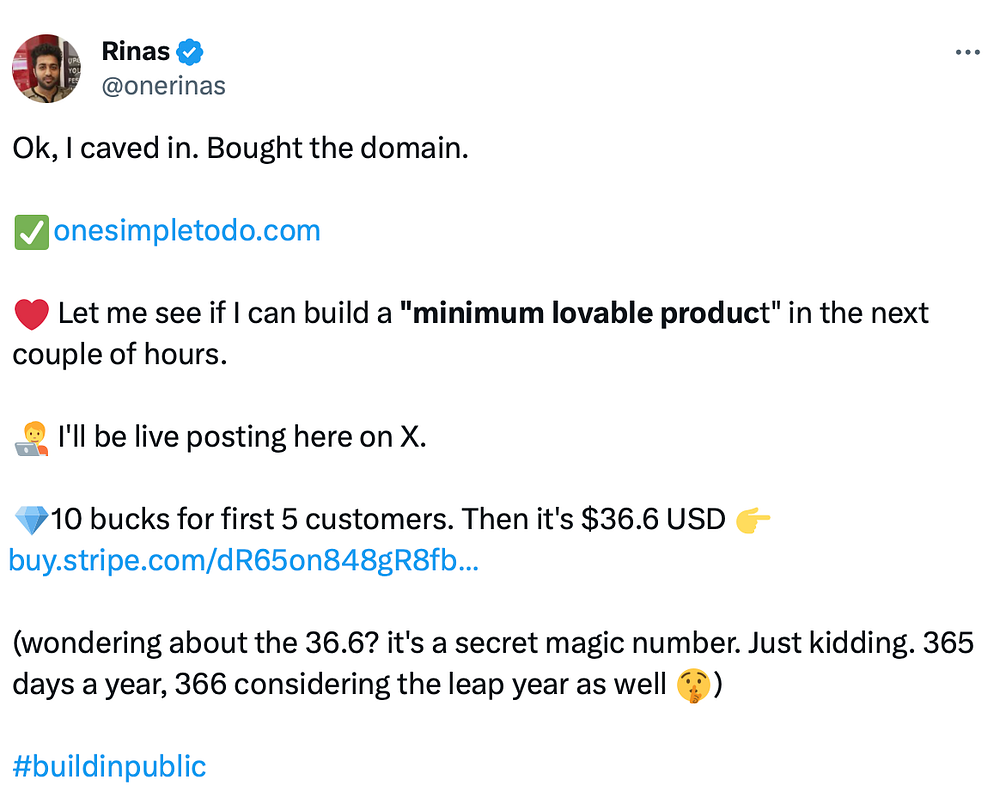Click the red heart emoji
Viewport: 1000px width, 804px height.
click(30, 314)
